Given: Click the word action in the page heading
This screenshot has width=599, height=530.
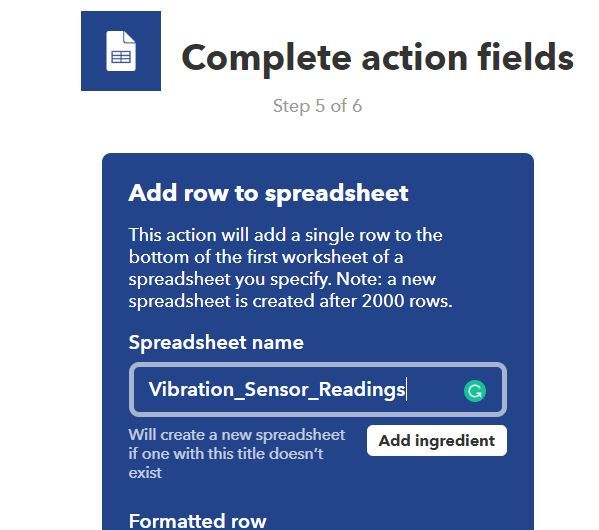Looking at the screenshot, I should click(414, 58).
